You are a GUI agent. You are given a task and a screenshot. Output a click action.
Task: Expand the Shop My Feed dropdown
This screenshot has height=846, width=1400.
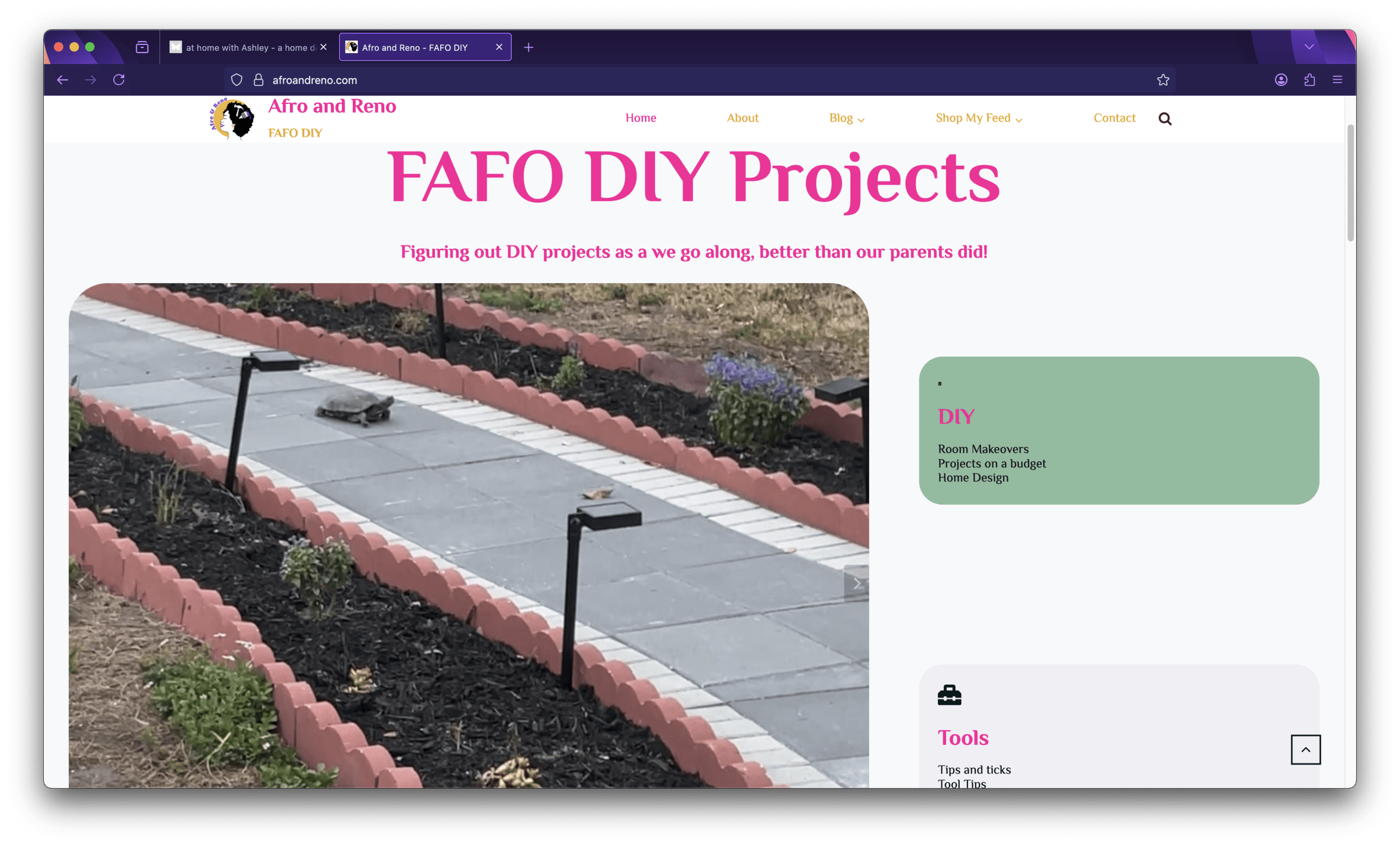coord(978,118)
